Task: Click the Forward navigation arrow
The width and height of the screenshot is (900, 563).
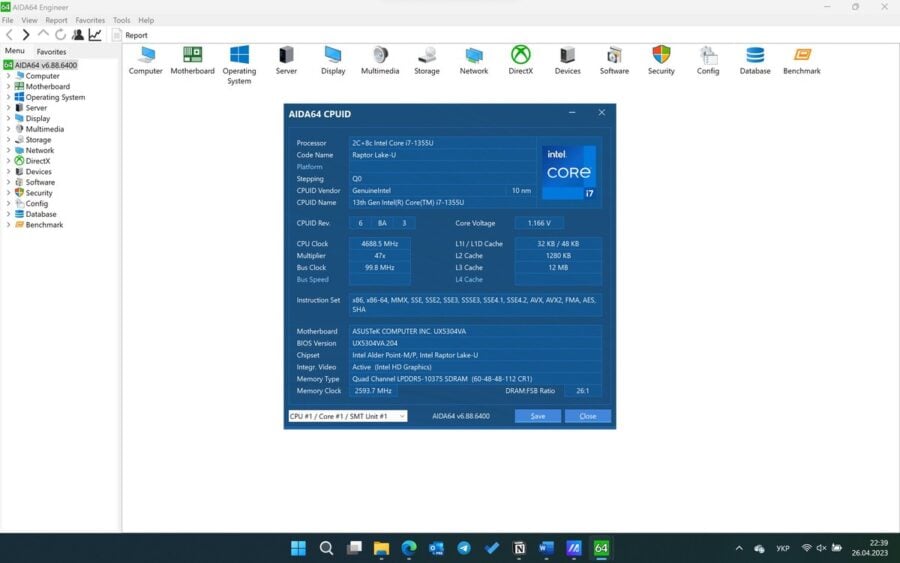Action: tap(26, 35)
